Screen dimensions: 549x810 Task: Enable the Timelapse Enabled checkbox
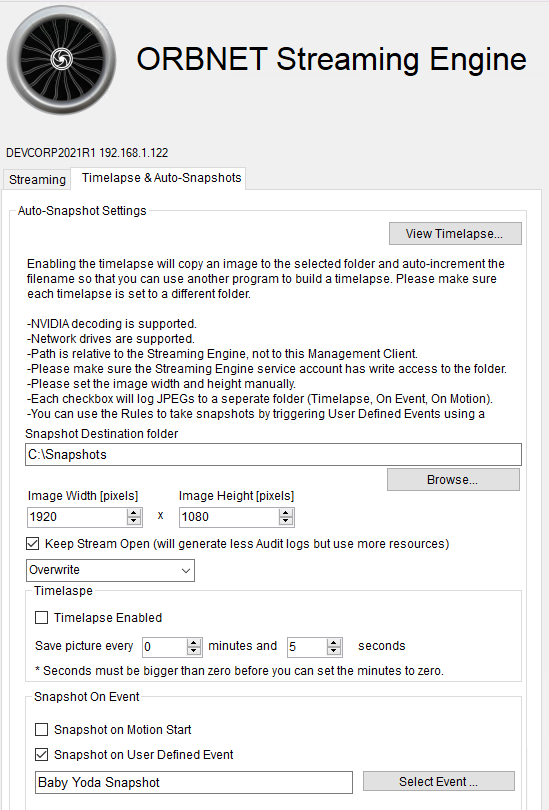[41, 617]
